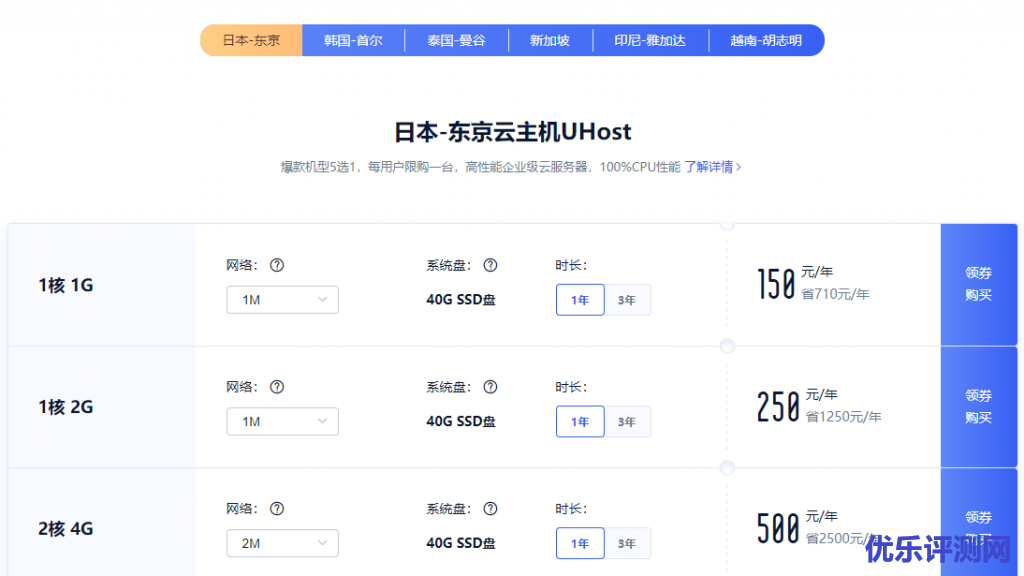Open the 了解详情 link
The width and height of the screenshot is (1024, 576).
coord(712,167)
